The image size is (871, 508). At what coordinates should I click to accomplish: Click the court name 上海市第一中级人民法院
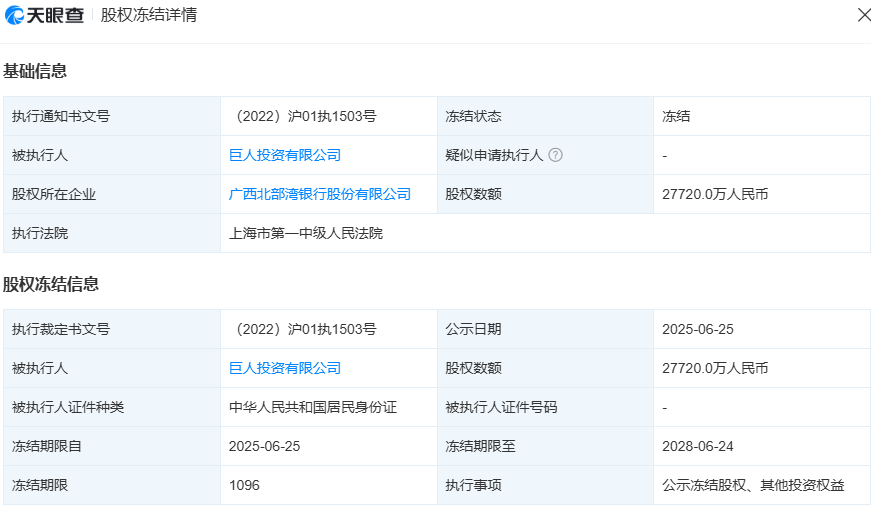(x=306, y=233)
